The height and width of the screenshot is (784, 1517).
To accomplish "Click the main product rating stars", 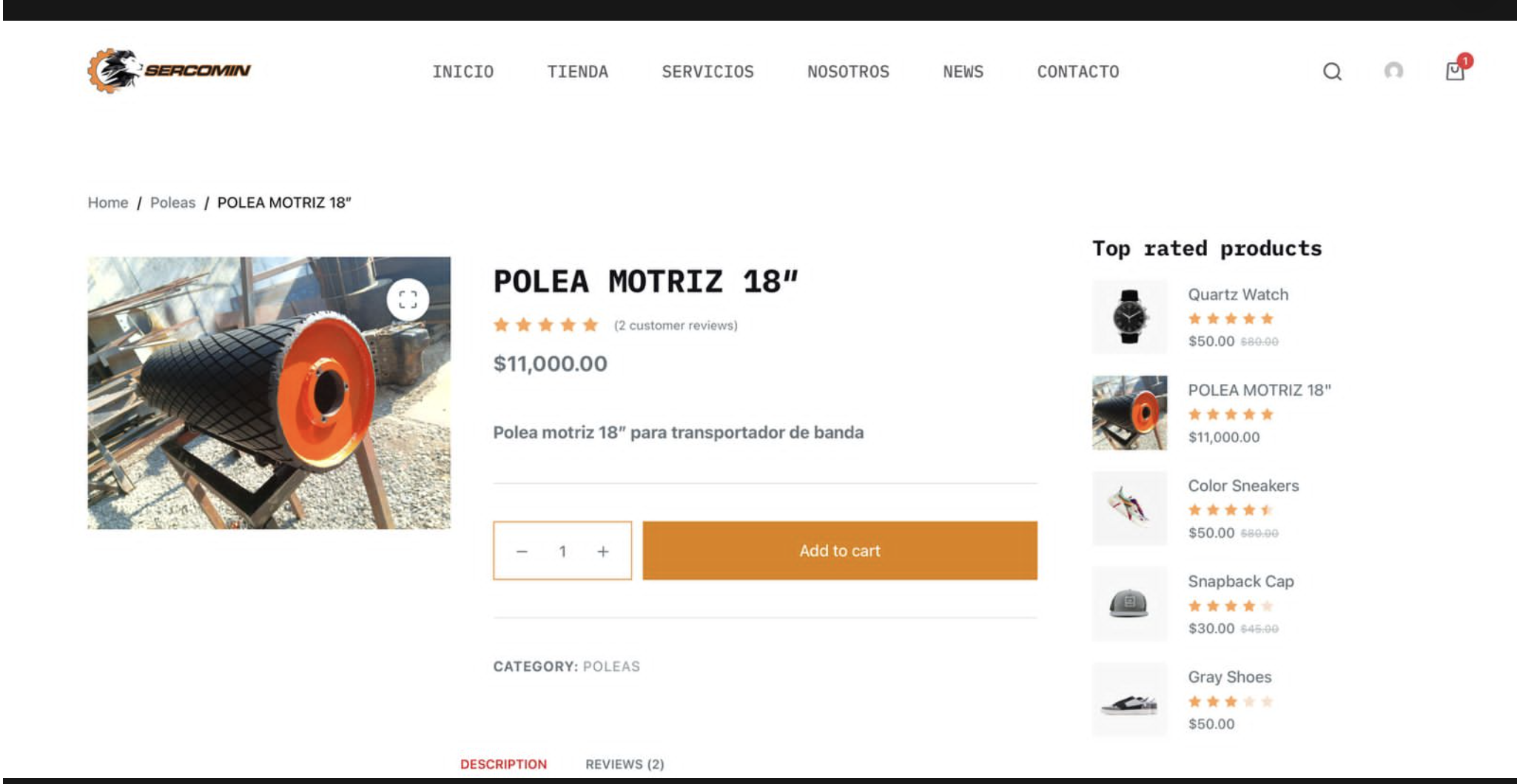I will point(545,325).
